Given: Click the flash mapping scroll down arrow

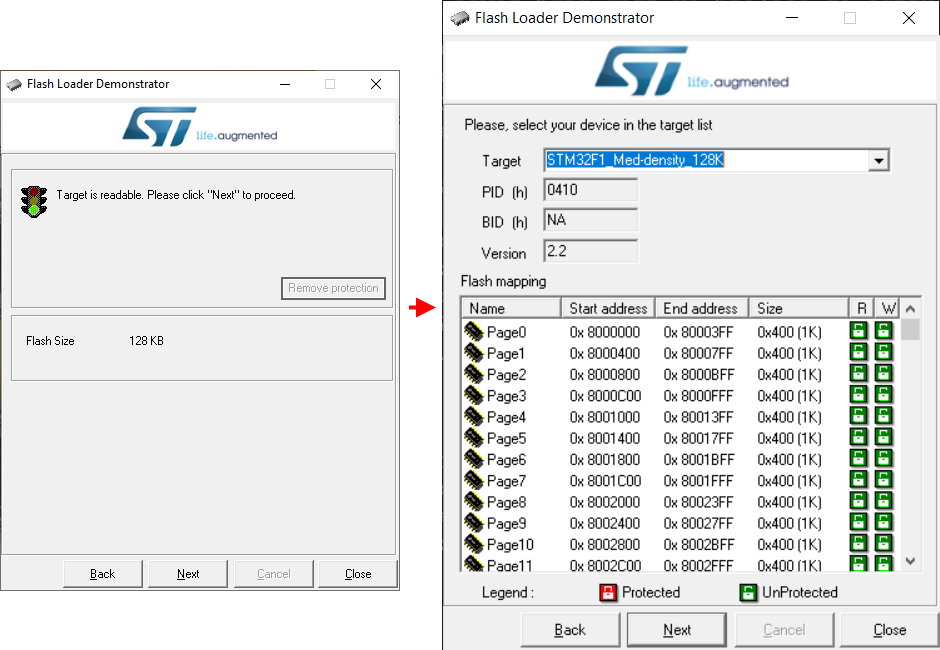Looking at the screenshot, I should (x=910, y=561).
